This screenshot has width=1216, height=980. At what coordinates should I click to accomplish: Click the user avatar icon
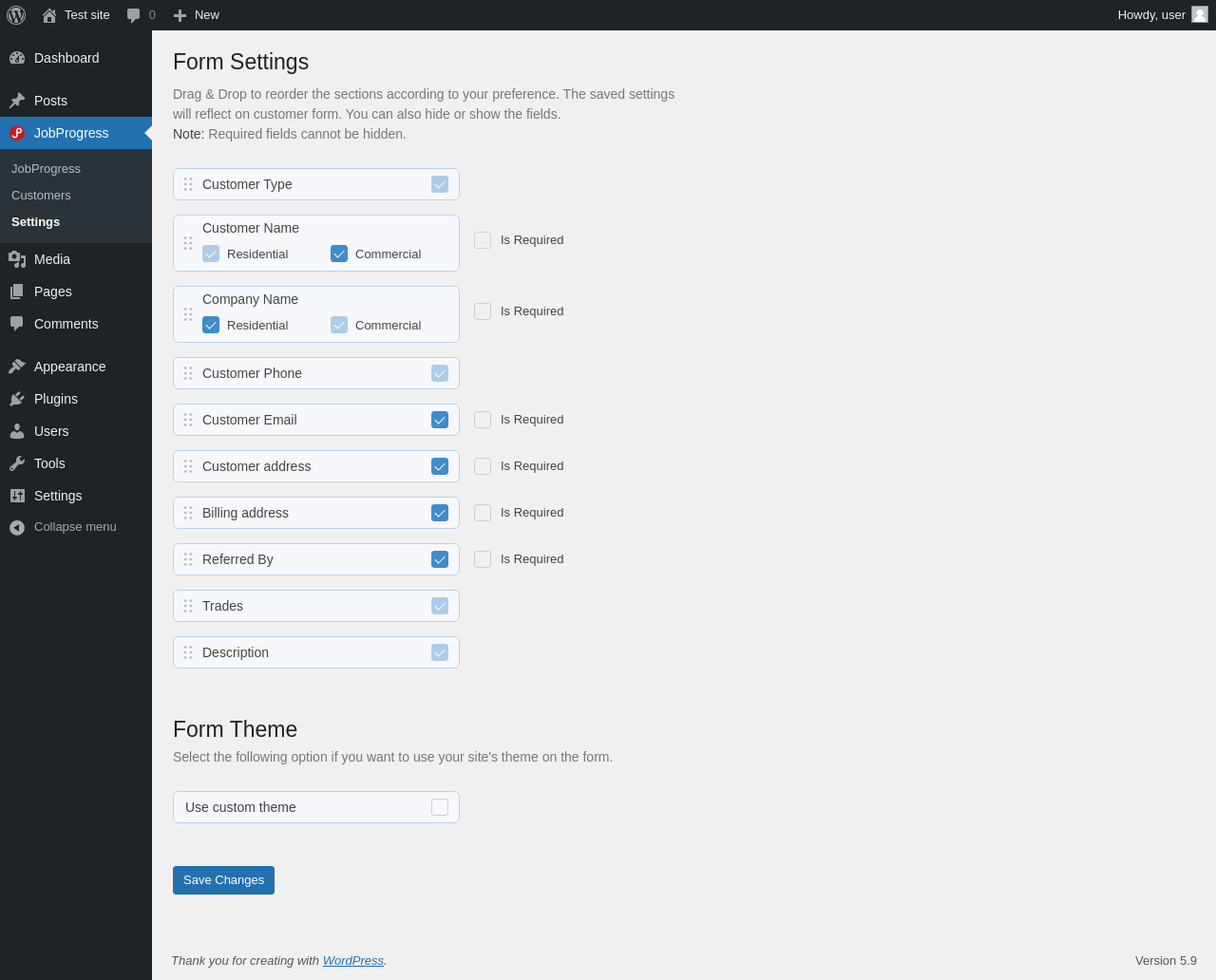coord(1200,14)
